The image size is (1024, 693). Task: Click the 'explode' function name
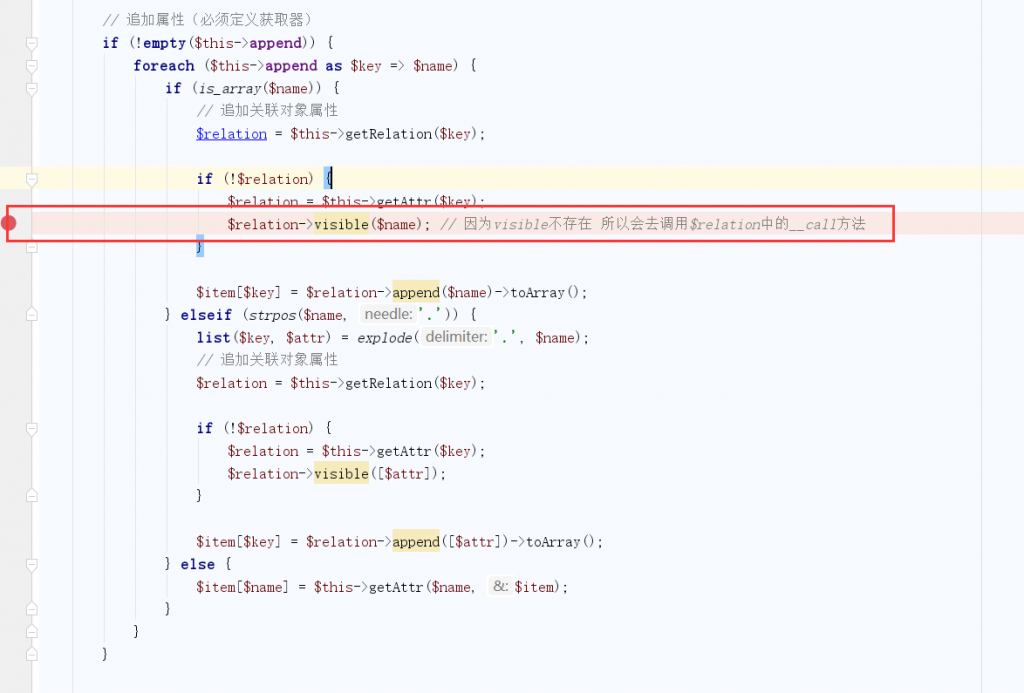point(385,338)
